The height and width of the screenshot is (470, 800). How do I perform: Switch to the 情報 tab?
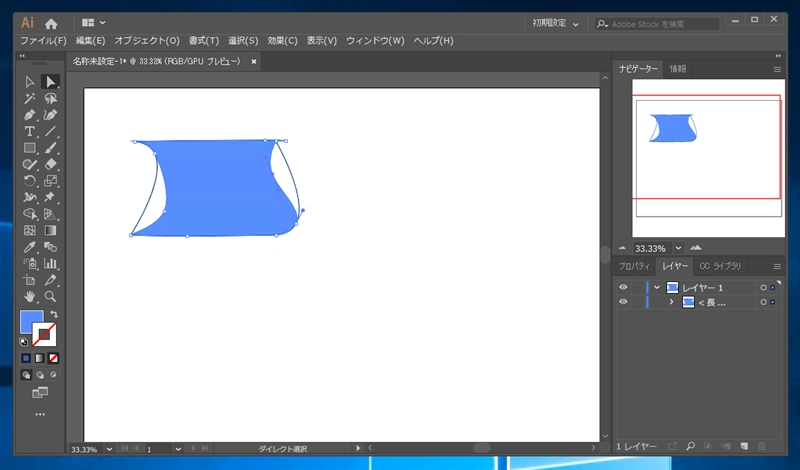[678, 69]
